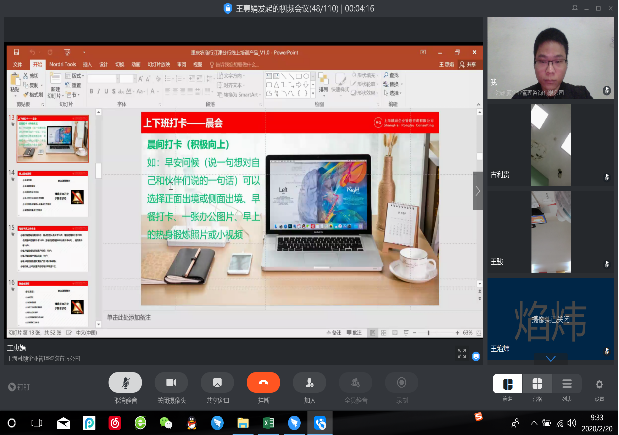619x435 pixels.
Task: Expand the full-screen toggle at bottom-right of shared screen
Action: click(463, 352)
